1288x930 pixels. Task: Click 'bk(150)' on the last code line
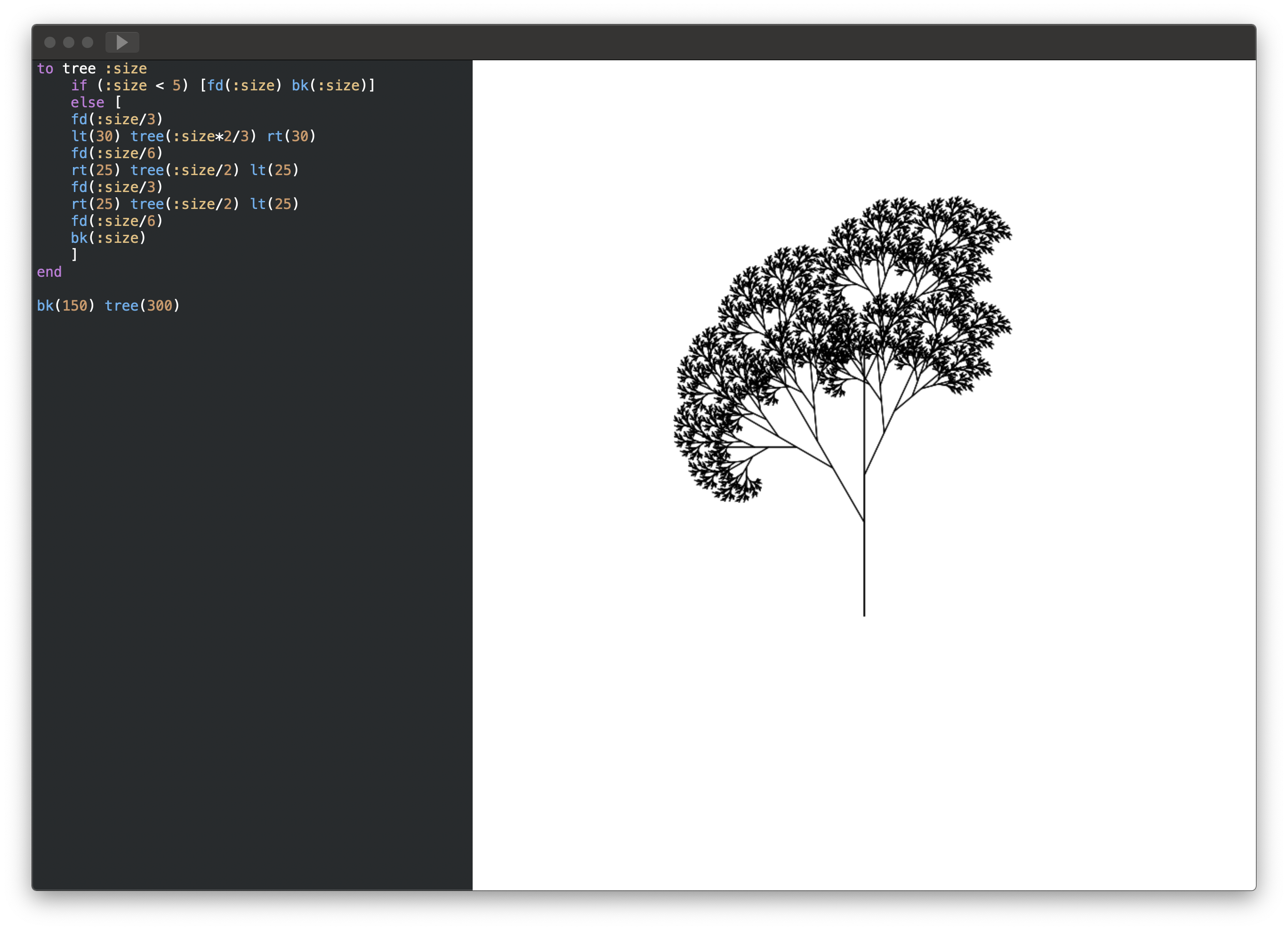(65, 306)
